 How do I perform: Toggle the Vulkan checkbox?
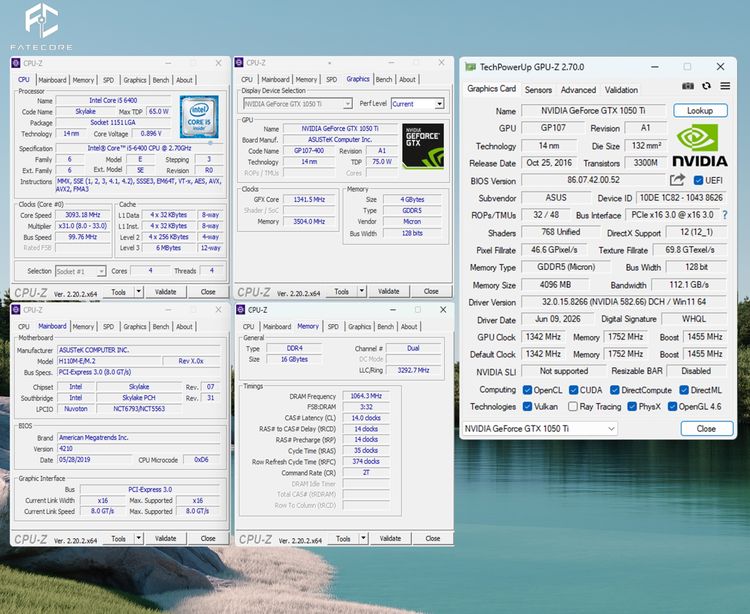coord(527,406)
